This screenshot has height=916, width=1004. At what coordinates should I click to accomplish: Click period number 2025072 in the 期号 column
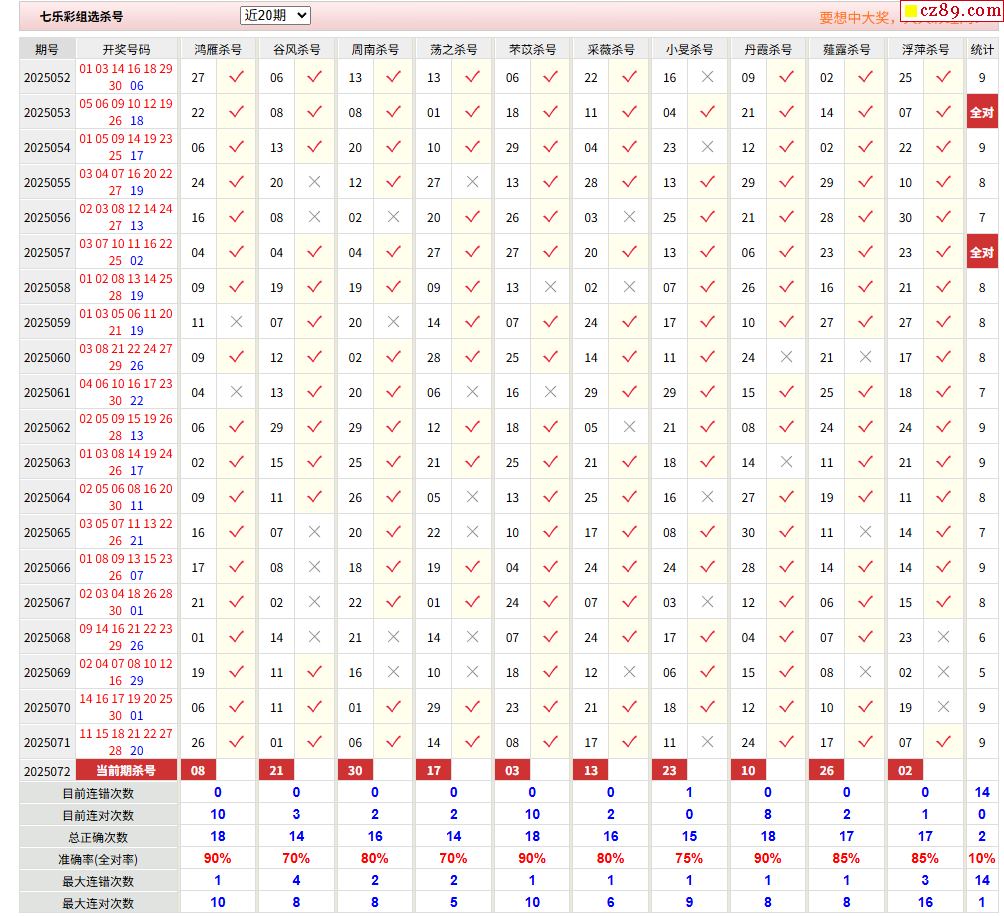pos(47,771)
